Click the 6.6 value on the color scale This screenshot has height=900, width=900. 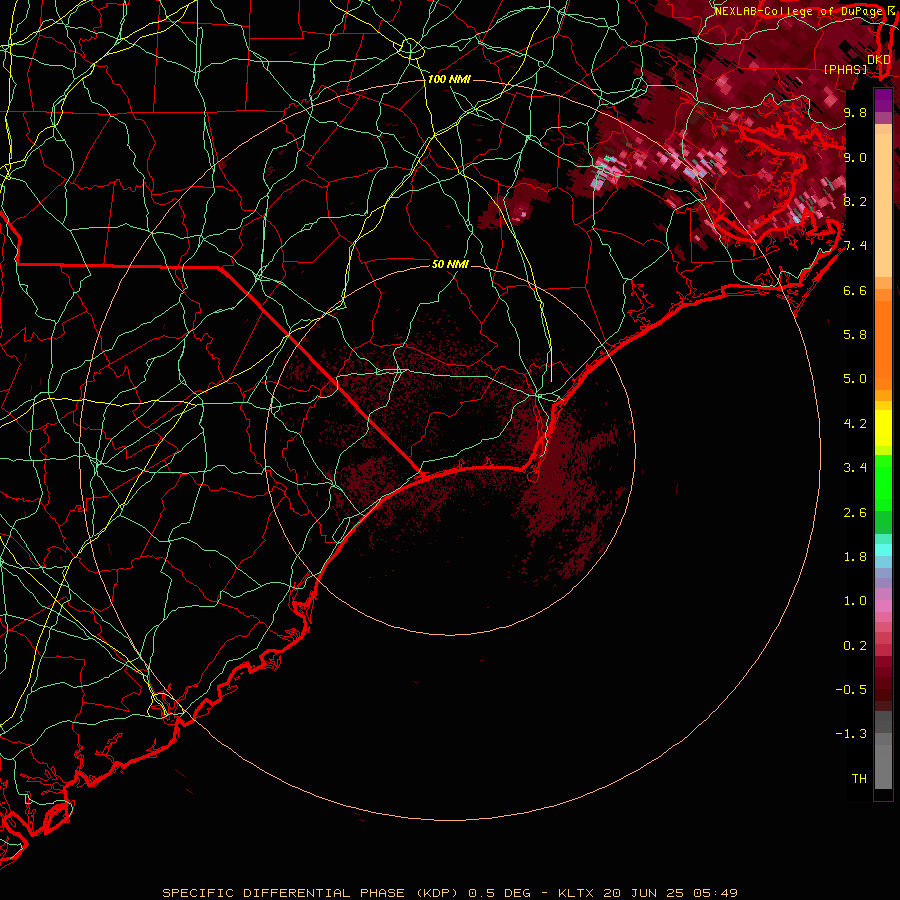pos(855,290)
